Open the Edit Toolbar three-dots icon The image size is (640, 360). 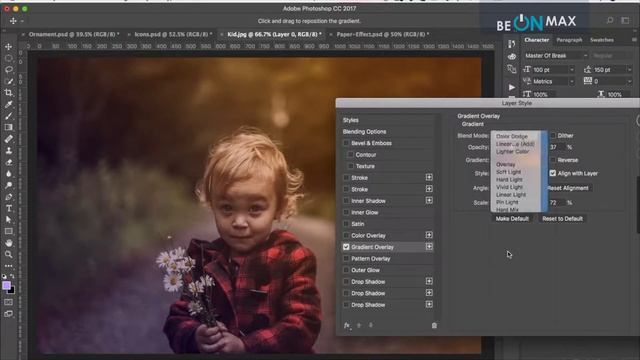pyautogui.click(x=9, y=266)
